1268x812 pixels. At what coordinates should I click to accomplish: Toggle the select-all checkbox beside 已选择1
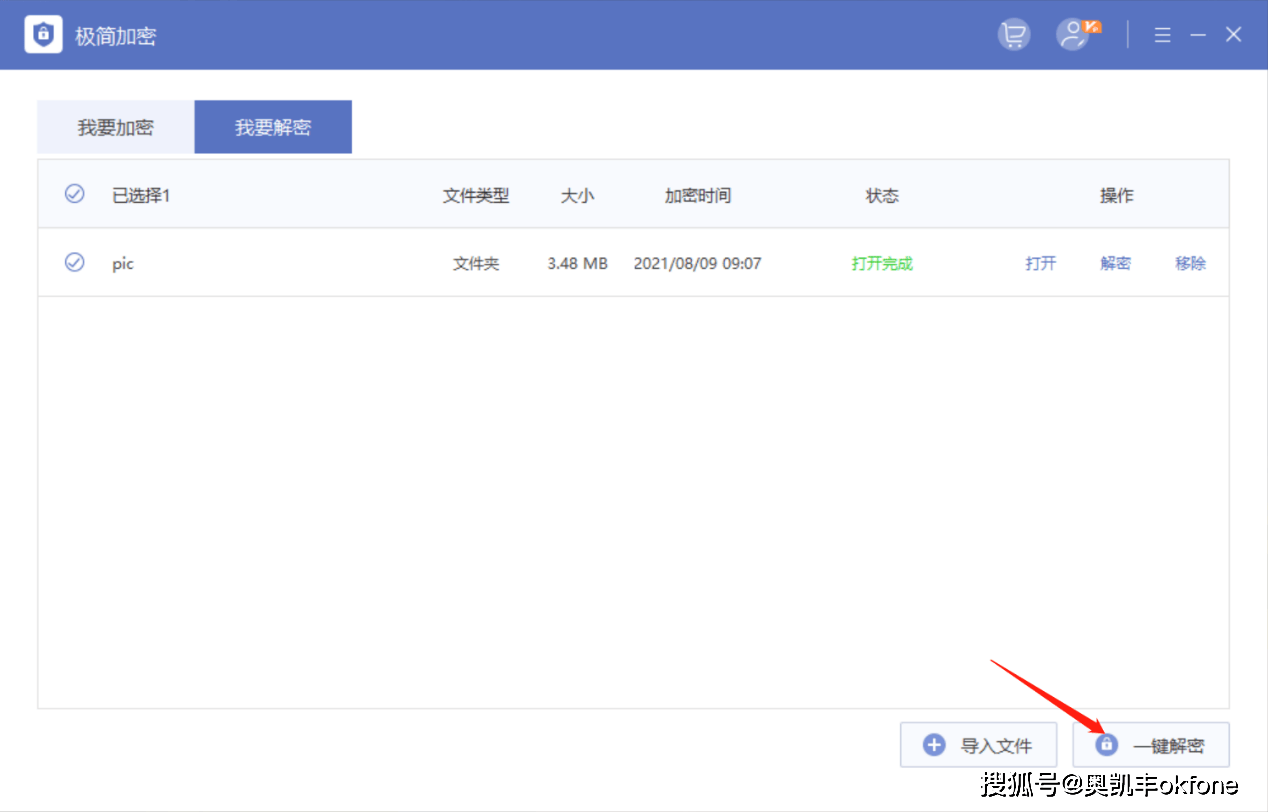[x=75, y=194]
